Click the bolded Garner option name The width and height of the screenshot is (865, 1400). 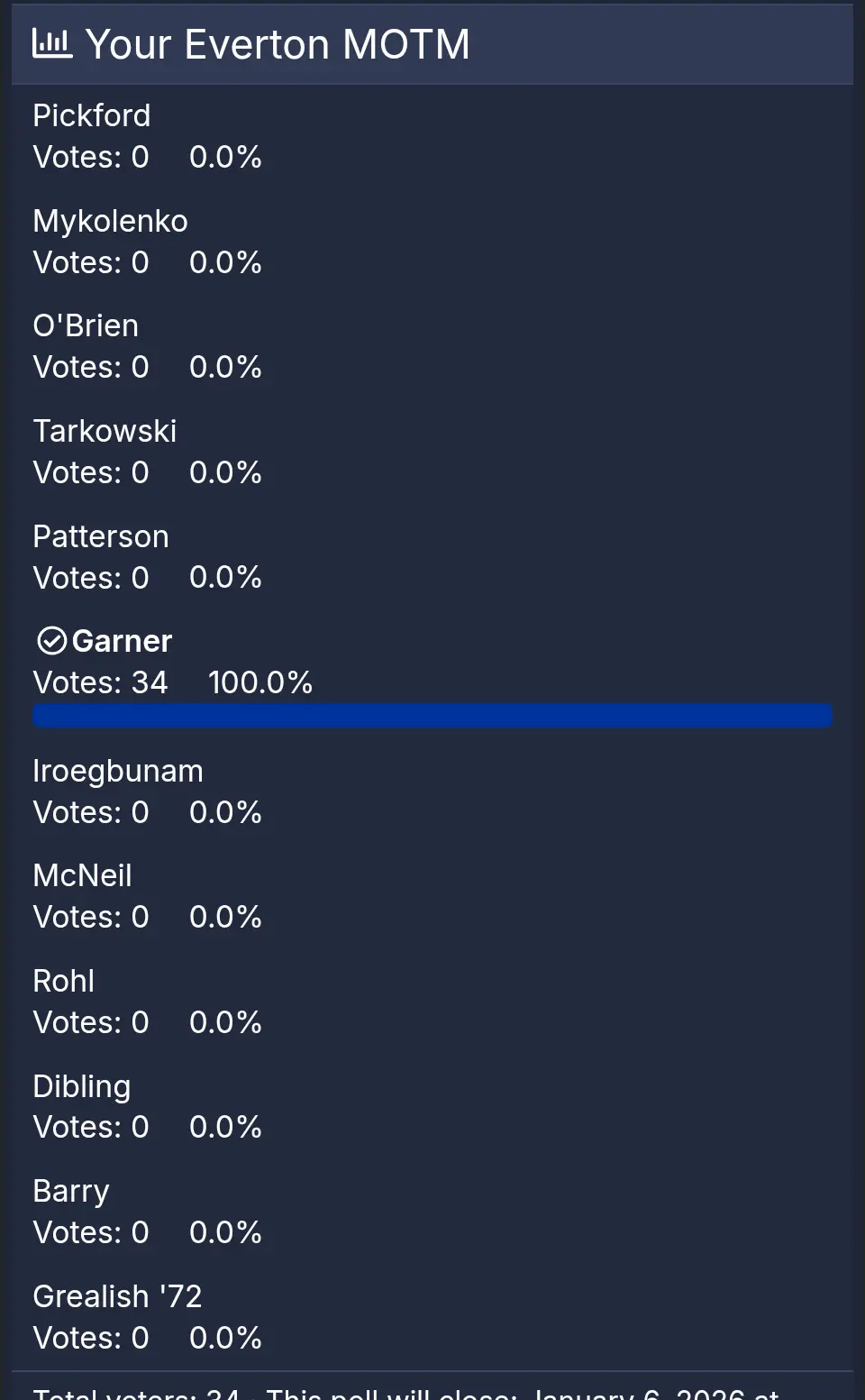click(x=122, y=641)
